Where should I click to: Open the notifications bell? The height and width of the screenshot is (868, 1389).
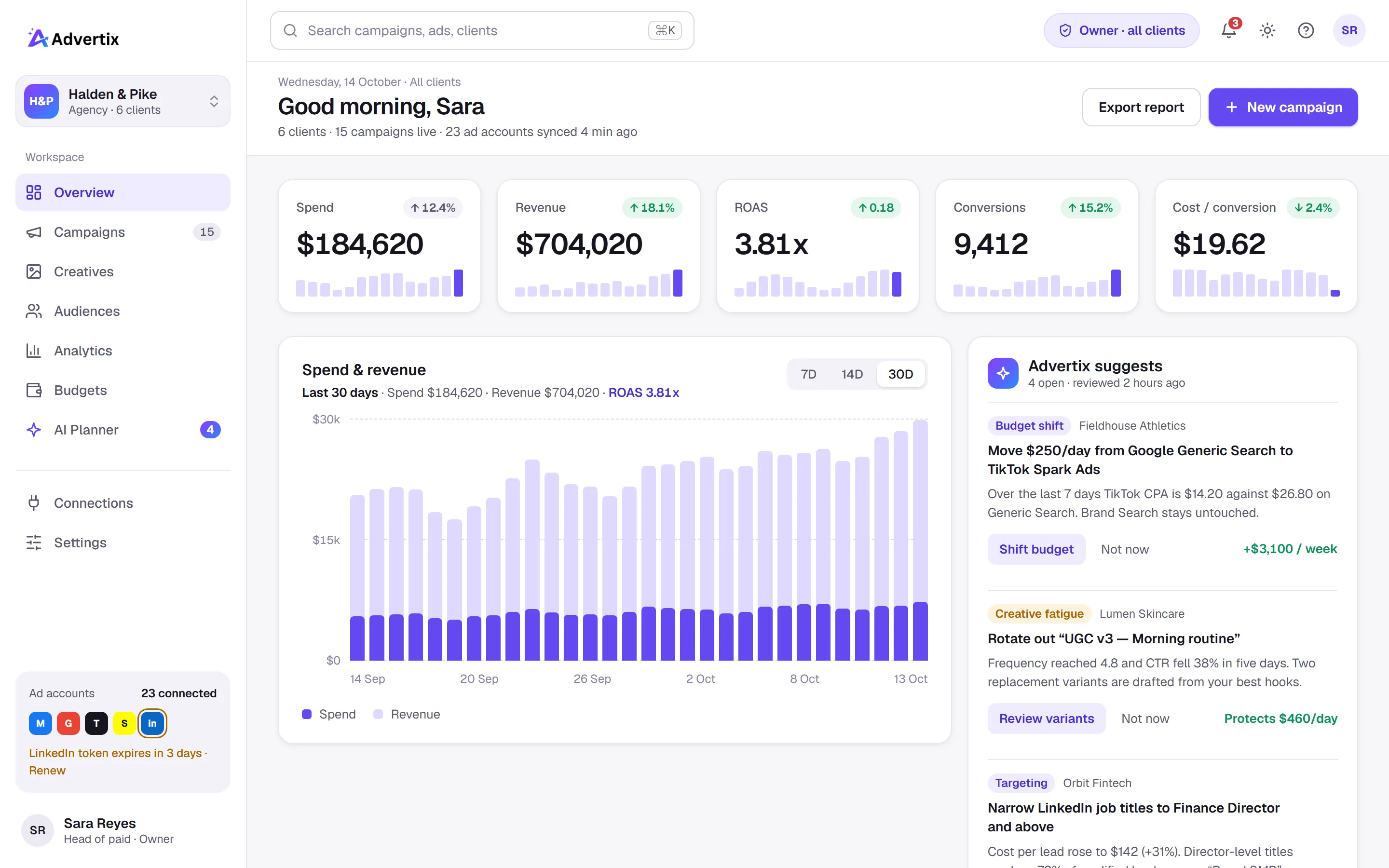tap(1229, 30)
